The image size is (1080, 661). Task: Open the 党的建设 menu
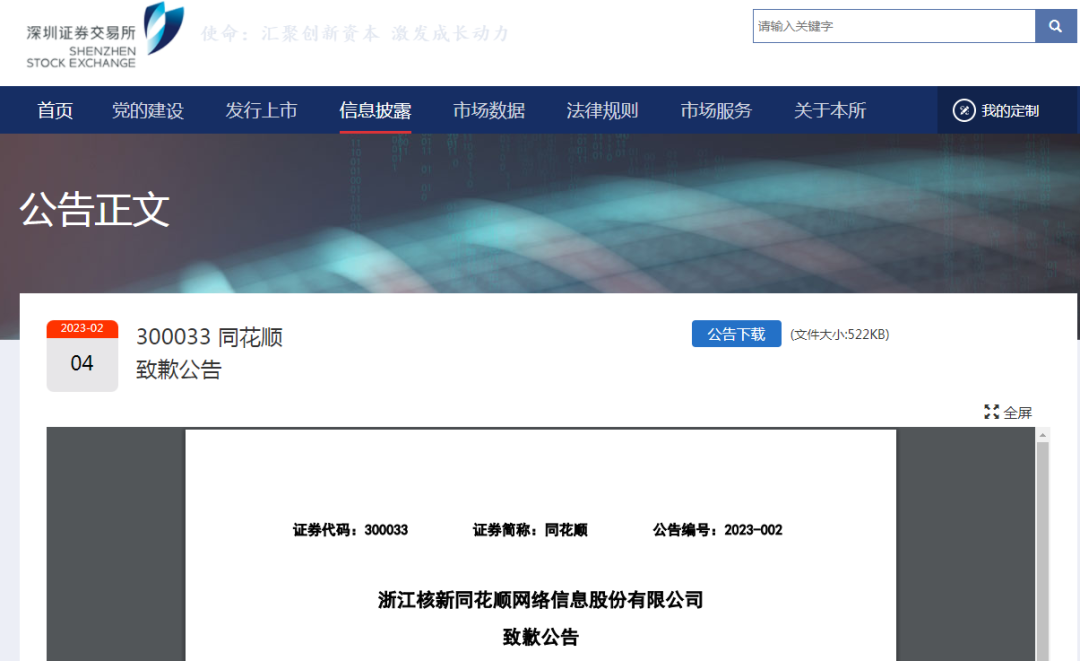[x=148, y=111]
